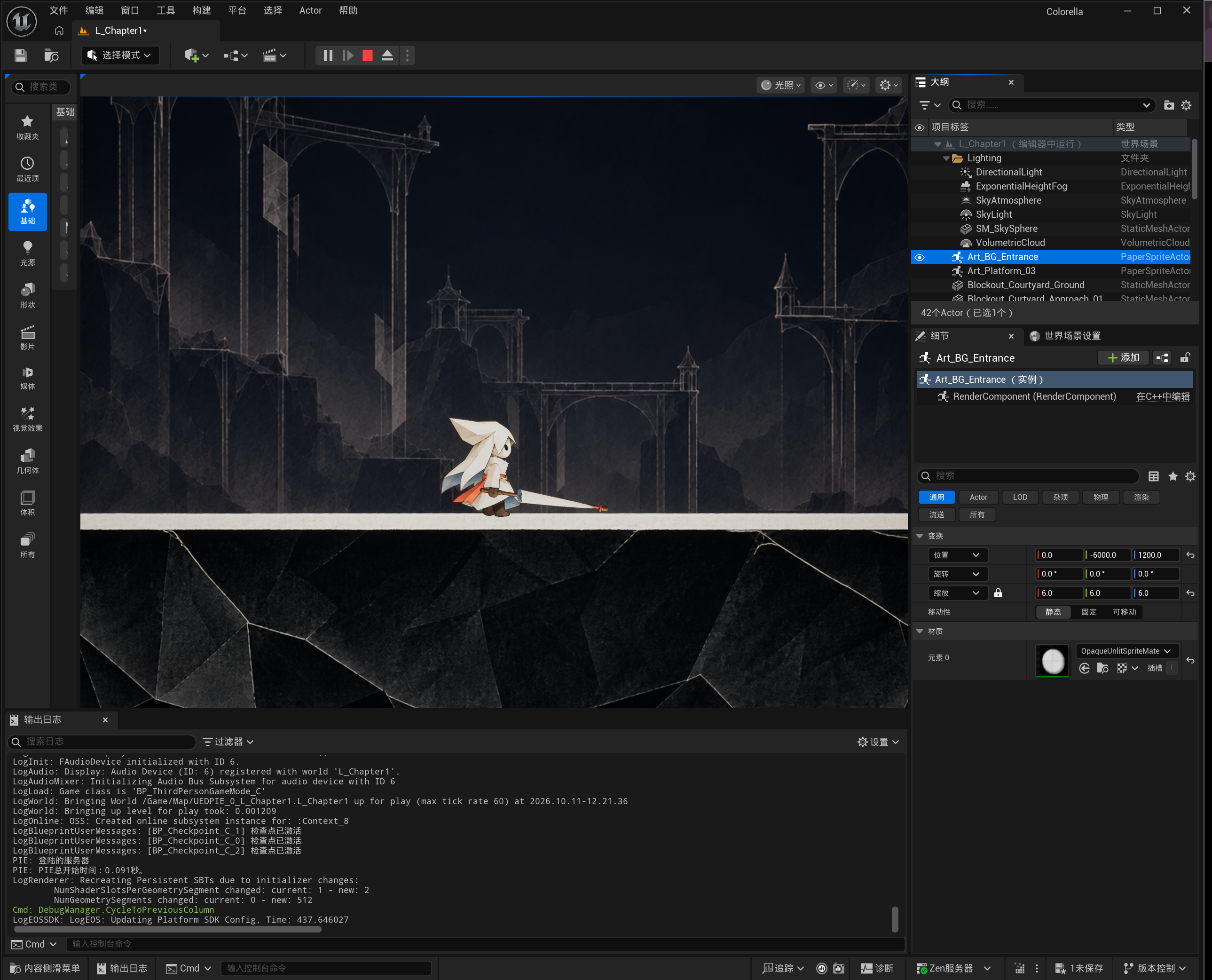The image size is (1212, 980).
Task: Select the Visual Effects category icon
Action: pyautogui.click(x=27, y=419)
